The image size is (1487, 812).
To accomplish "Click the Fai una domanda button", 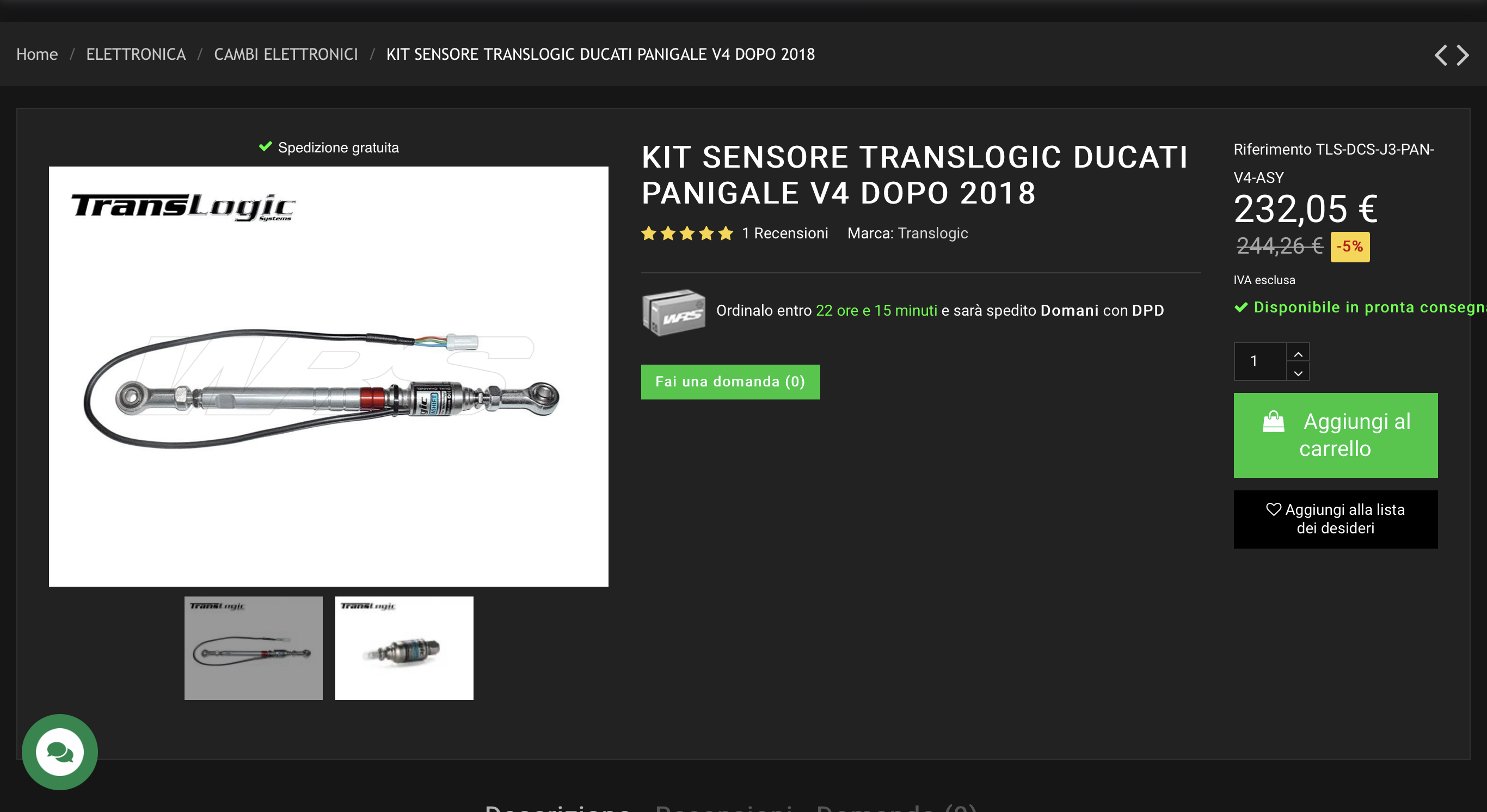I will [x=730, y=382].
